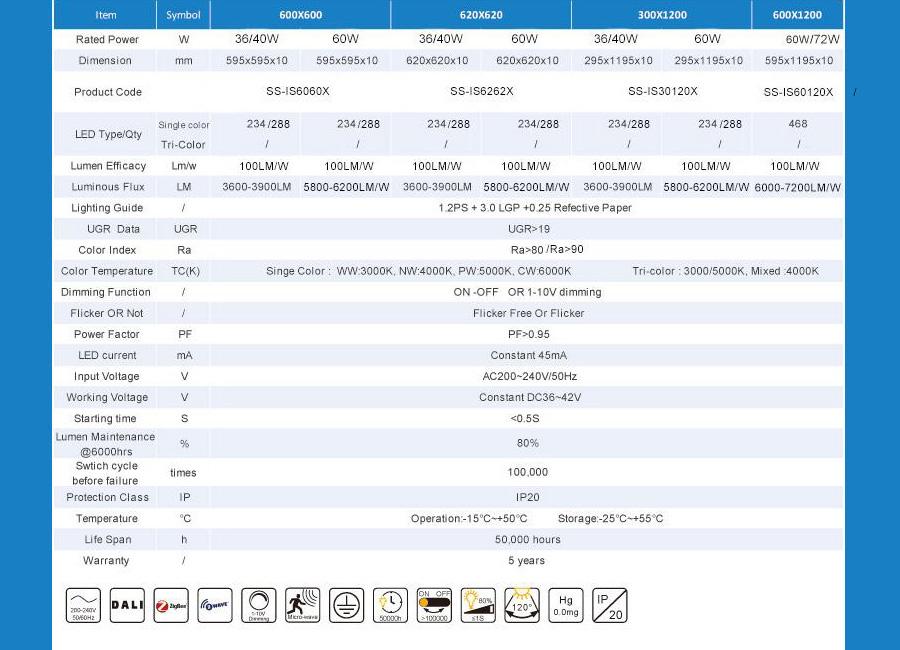Click the DALI icon

(127, 605)
